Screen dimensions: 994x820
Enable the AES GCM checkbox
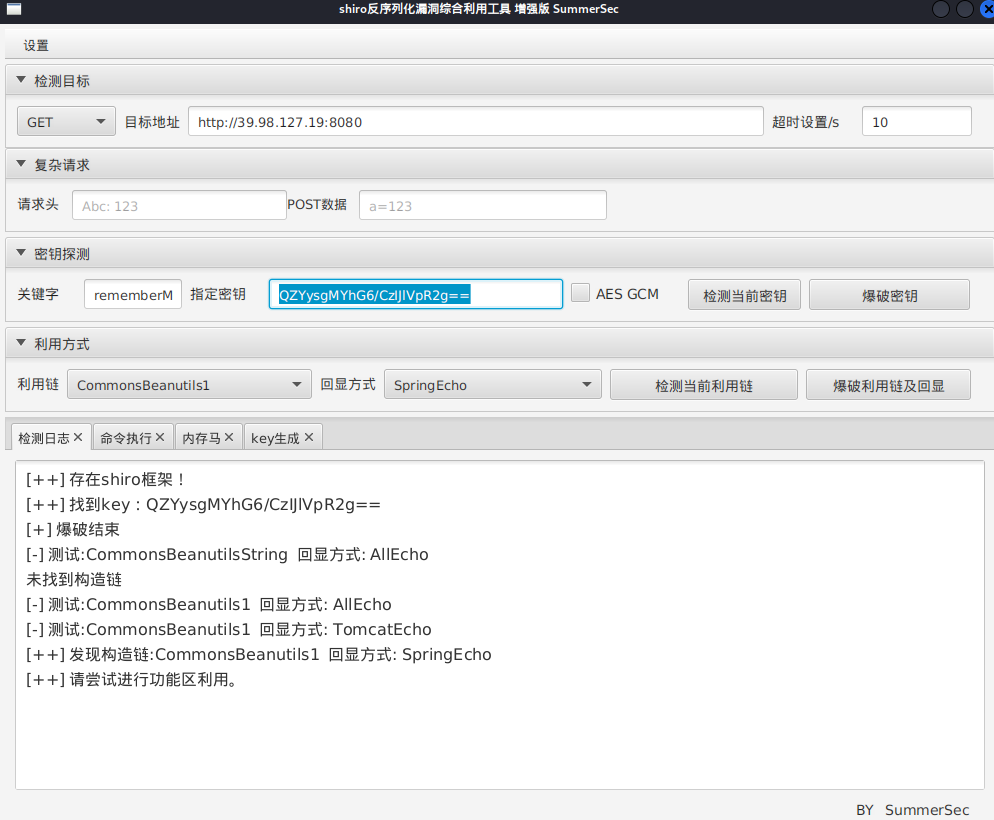pyautogui.click(x=580, y=293)
